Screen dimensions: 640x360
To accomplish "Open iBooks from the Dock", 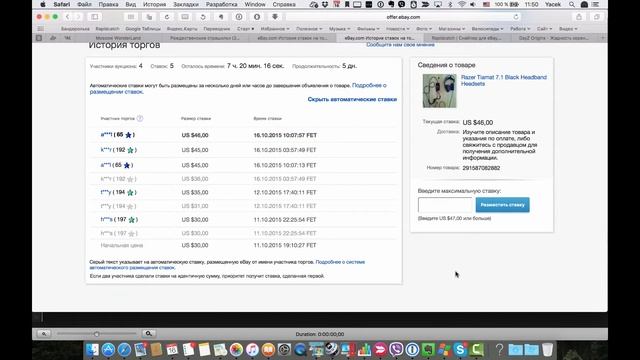I will tap(268, 350).
